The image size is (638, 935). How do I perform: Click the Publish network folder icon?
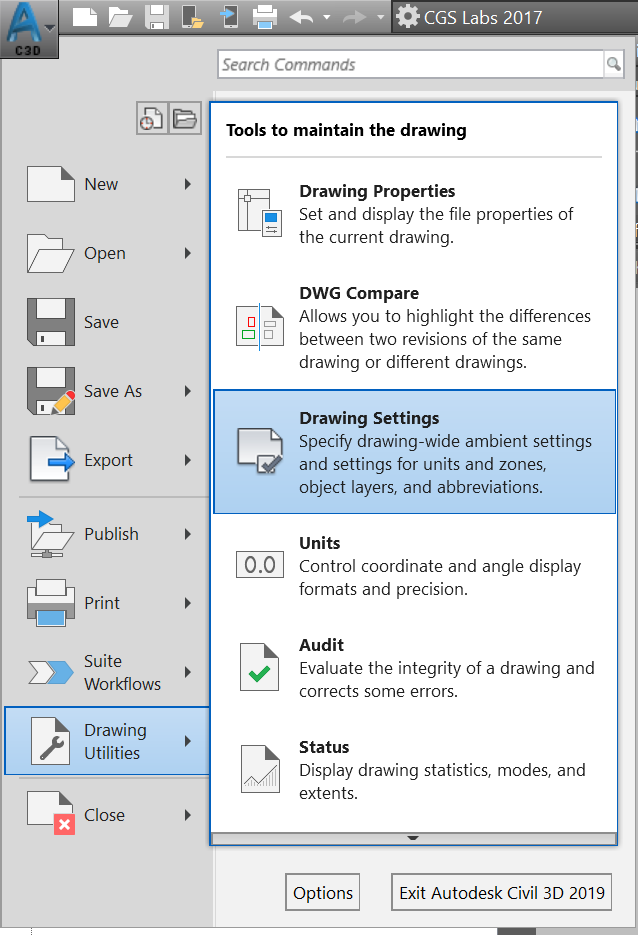51,534
